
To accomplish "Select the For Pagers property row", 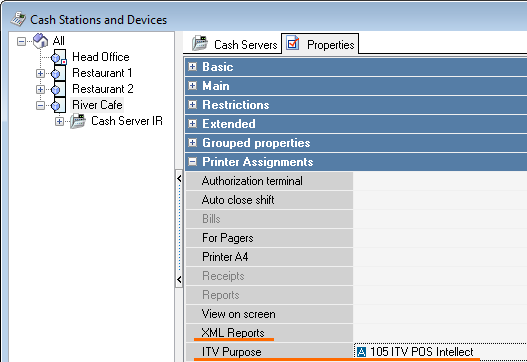I will point(269,238).
